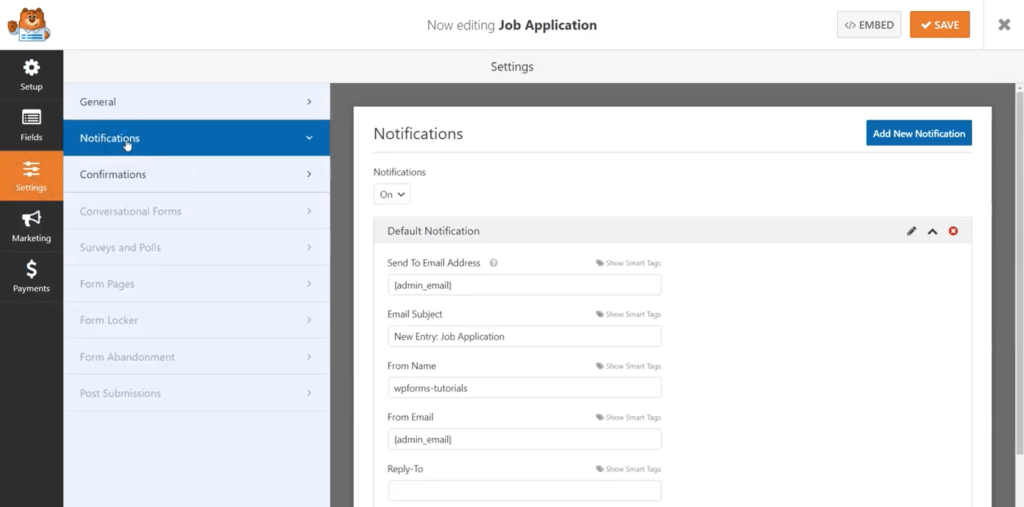Open the Fields section in sidebar
Viewport: 1024px width, 507px height.
click(31, 125)
